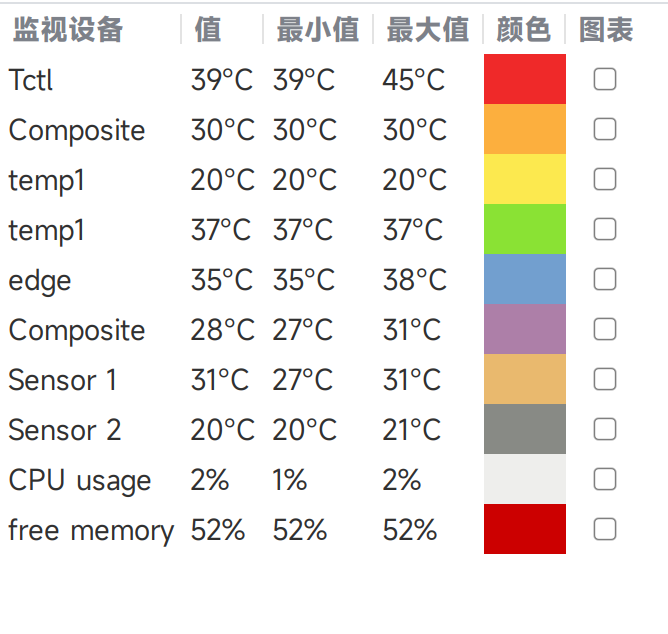Click the 颜色 column header
668x634 pixels.
point(524,29)
